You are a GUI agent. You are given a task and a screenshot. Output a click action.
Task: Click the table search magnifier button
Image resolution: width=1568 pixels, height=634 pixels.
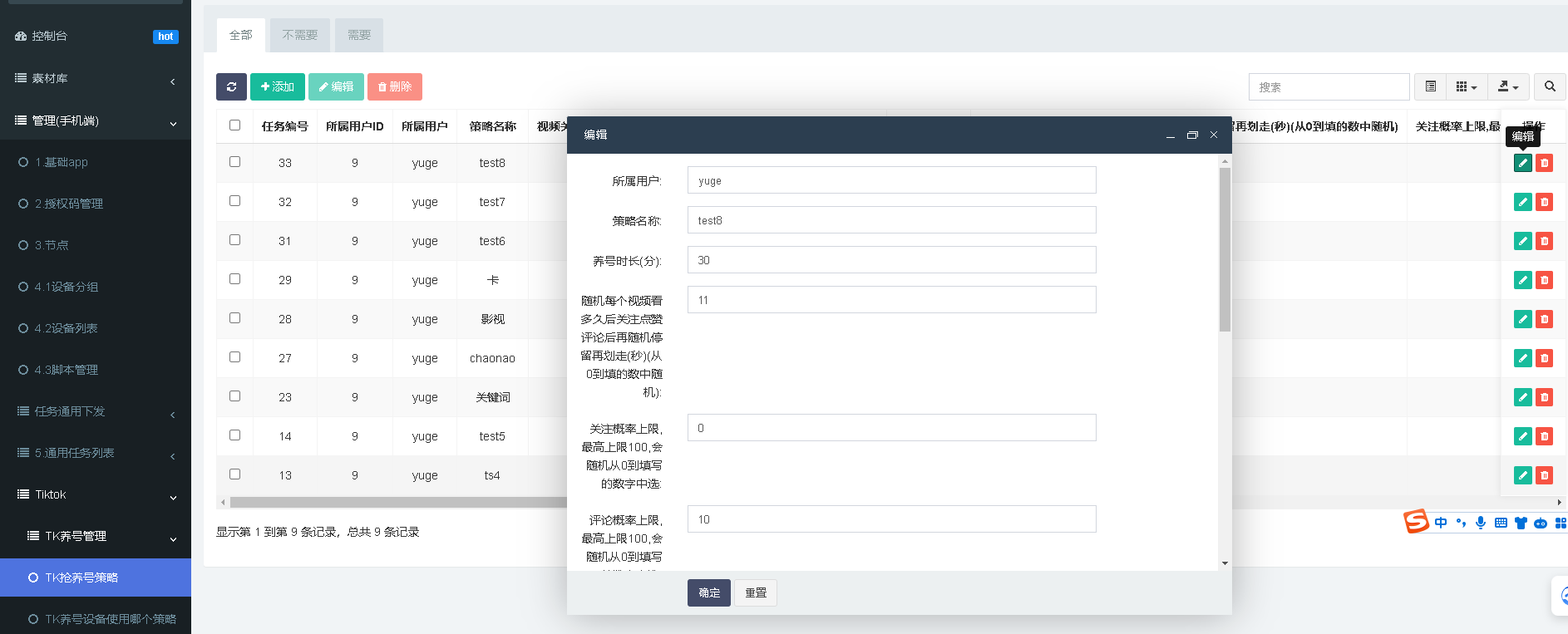pos(1550,86)
